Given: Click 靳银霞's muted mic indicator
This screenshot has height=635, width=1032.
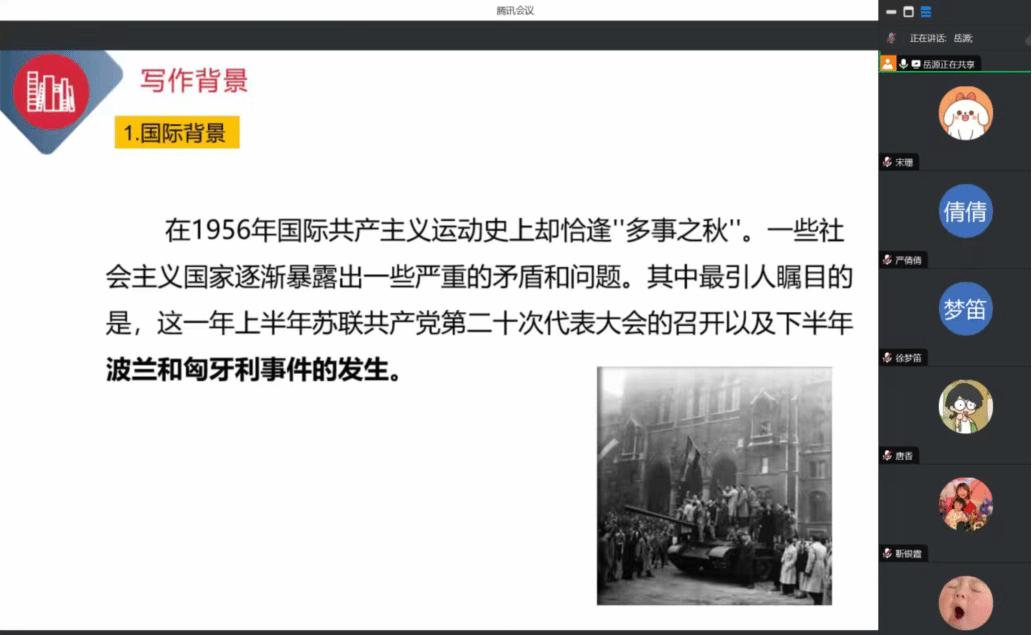Looking at the screenshot, I should [x=887, y=553].
